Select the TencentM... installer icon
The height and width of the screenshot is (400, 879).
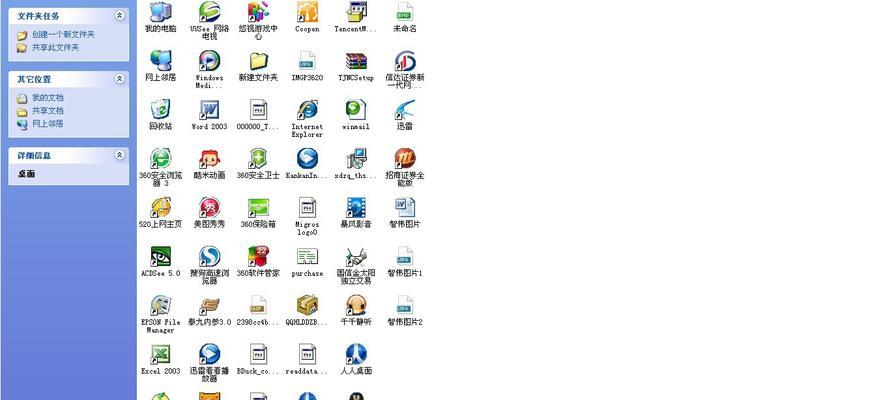pyautogui.click(x=355, y=12)
